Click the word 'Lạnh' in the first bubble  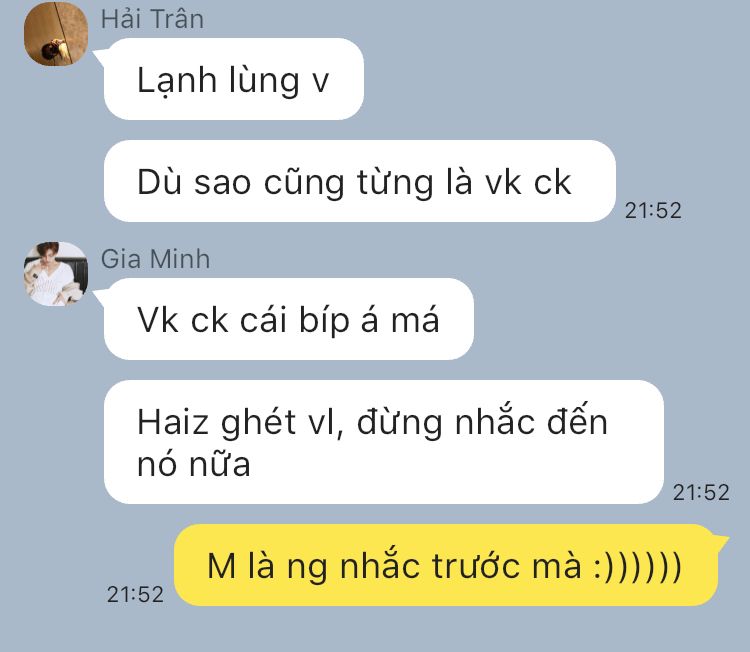(176, 80)
